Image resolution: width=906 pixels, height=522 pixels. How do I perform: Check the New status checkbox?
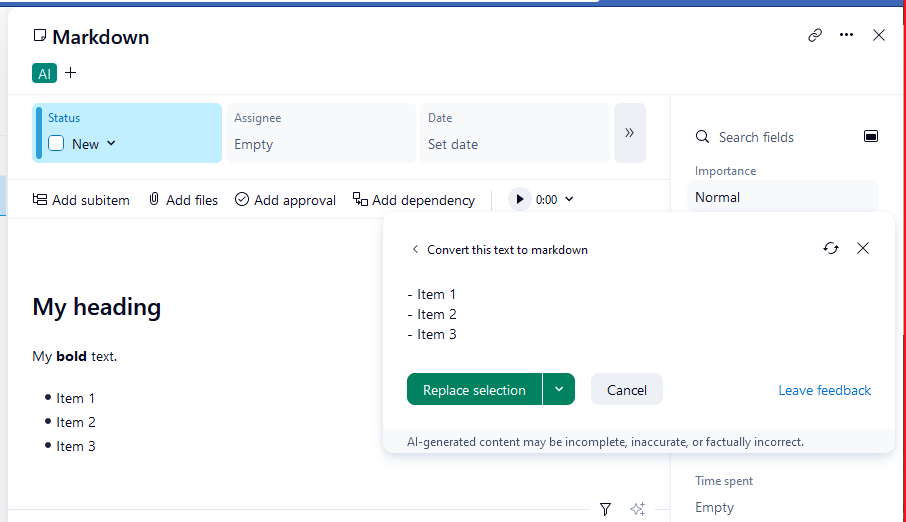[x=57, y=143]
